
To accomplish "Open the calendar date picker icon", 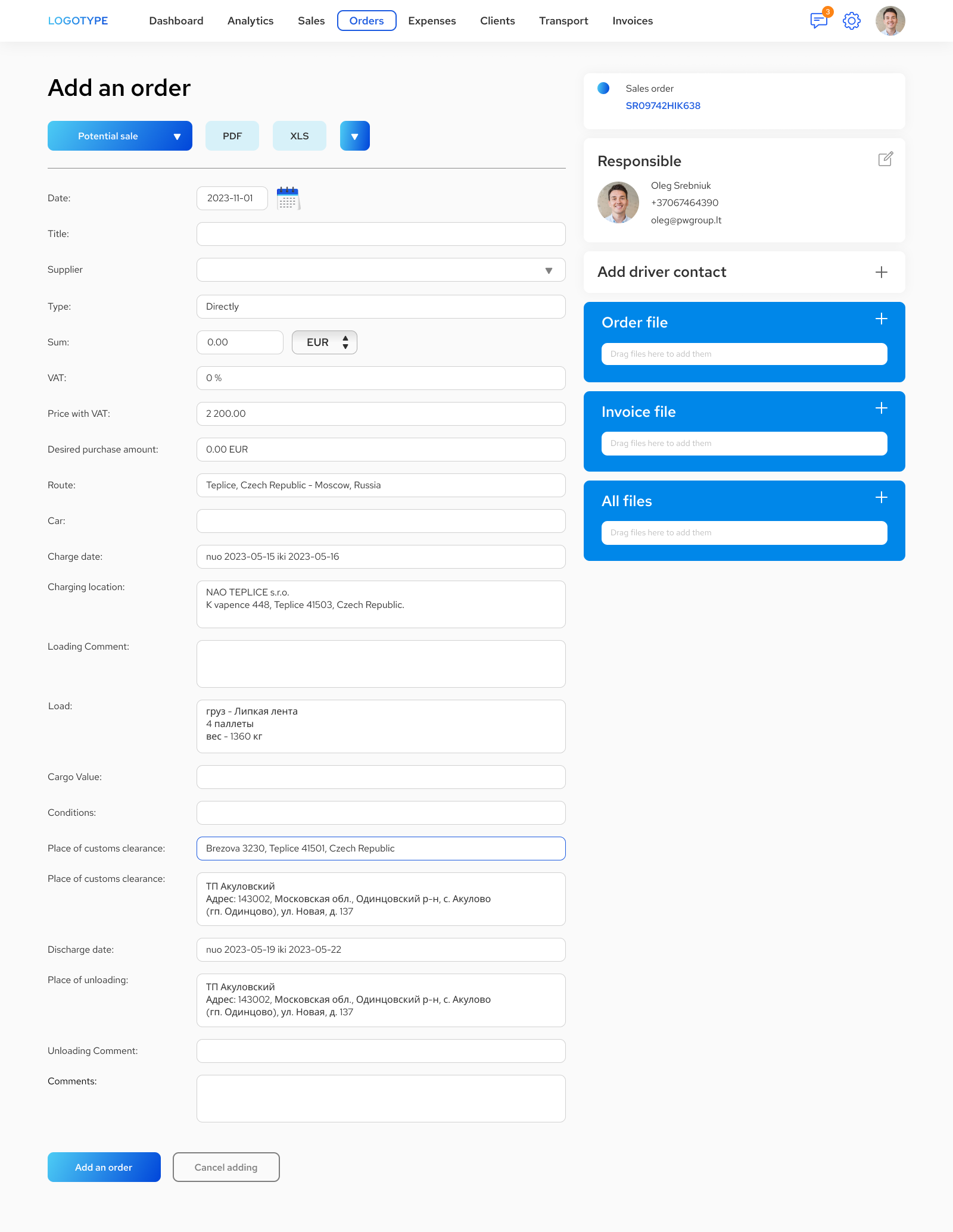I will tap(288, 198).
